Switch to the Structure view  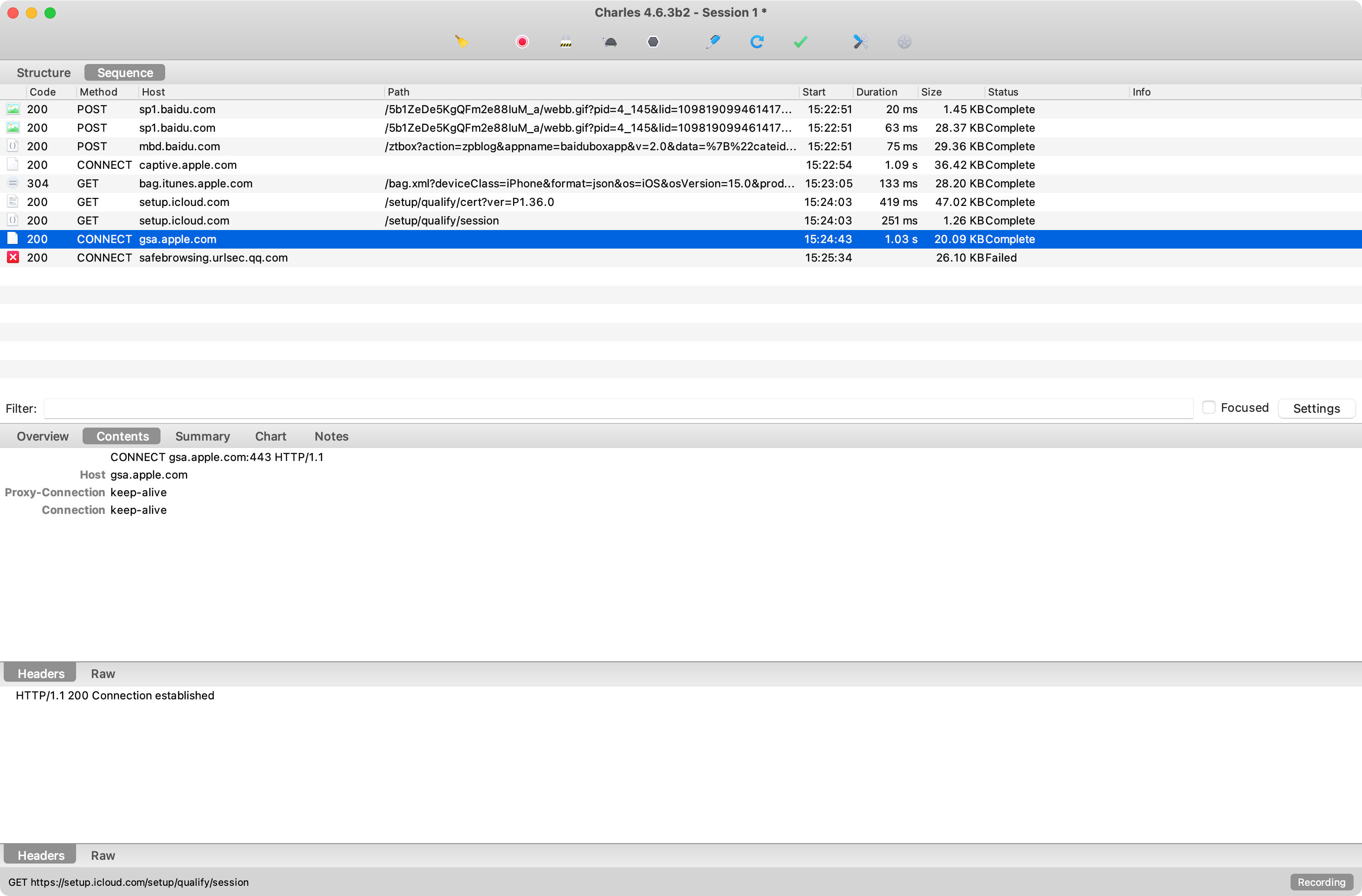click(44, 73)
